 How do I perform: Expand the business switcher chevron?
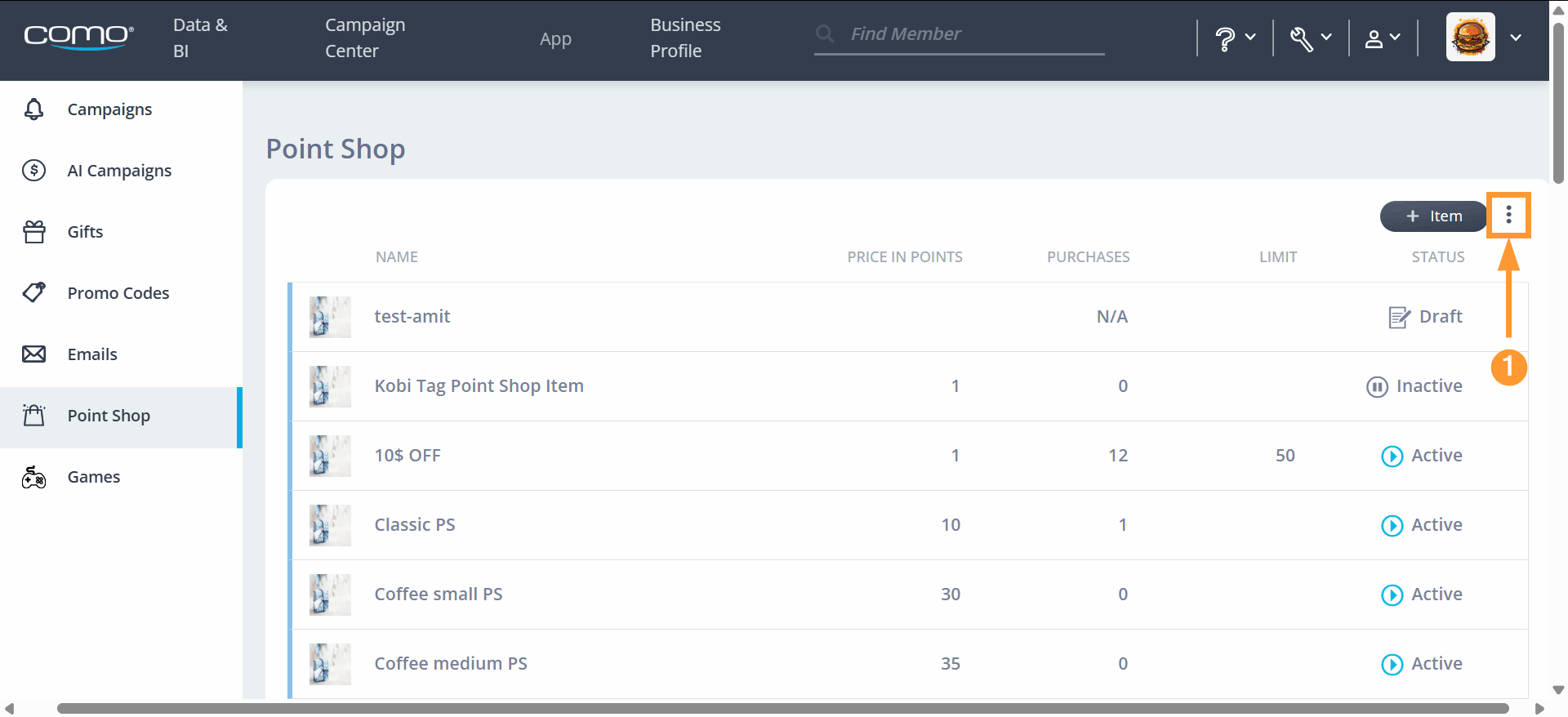(1516, 38)
